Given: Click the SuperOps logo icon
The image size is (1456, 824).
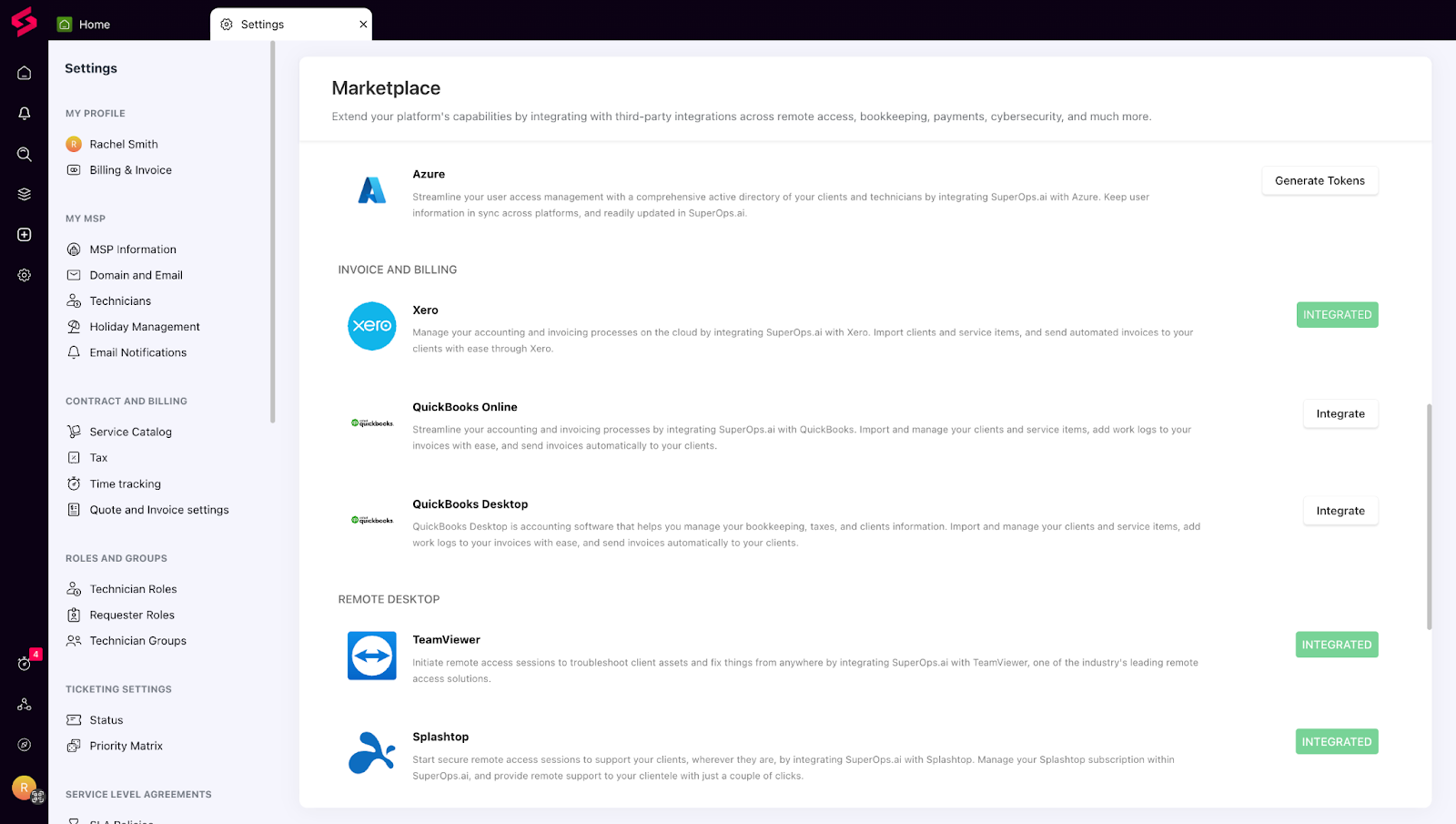Looking at the screenshot, I should pos(25,21).
